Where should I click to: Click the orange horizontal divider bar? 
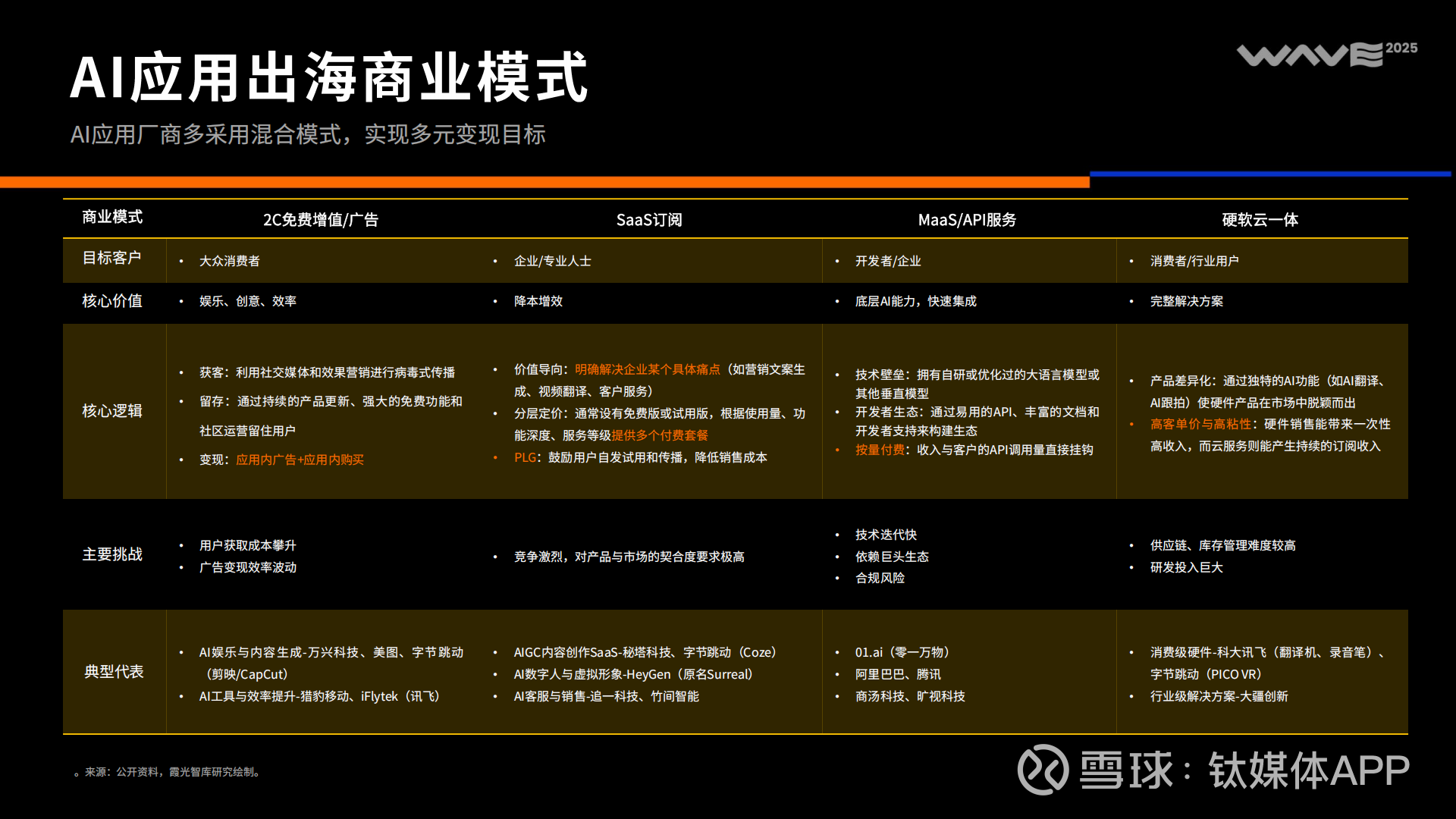[x=544, y=182]
